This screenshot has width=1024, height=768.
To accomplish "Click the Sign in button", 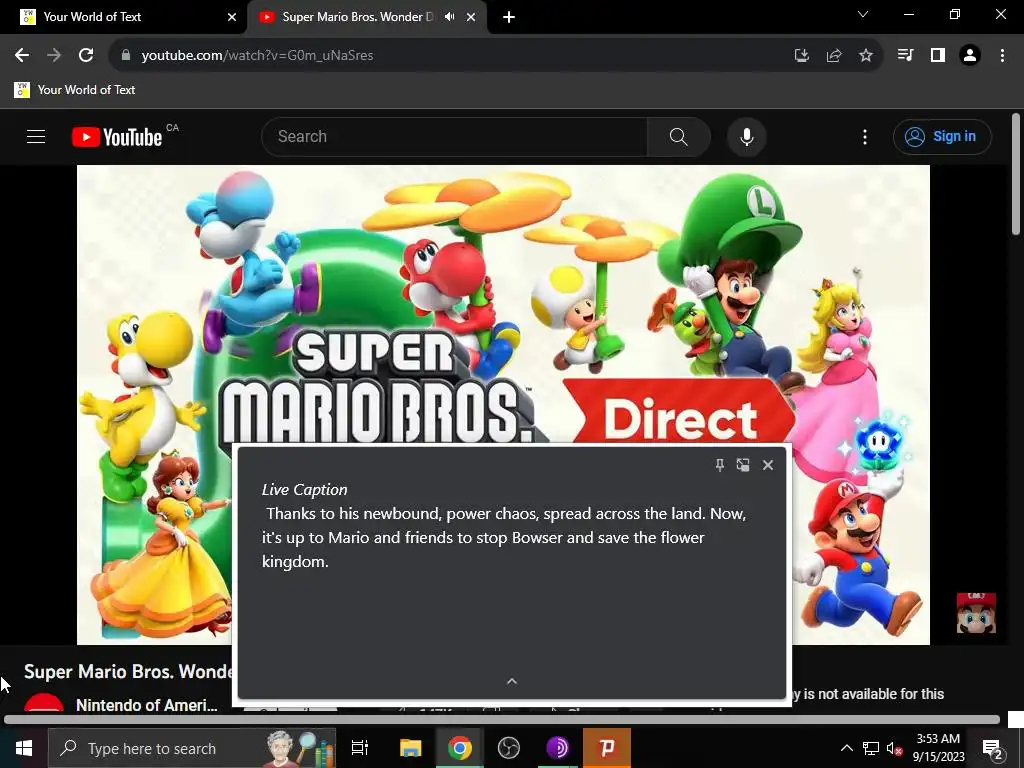I will pos(942,136).
